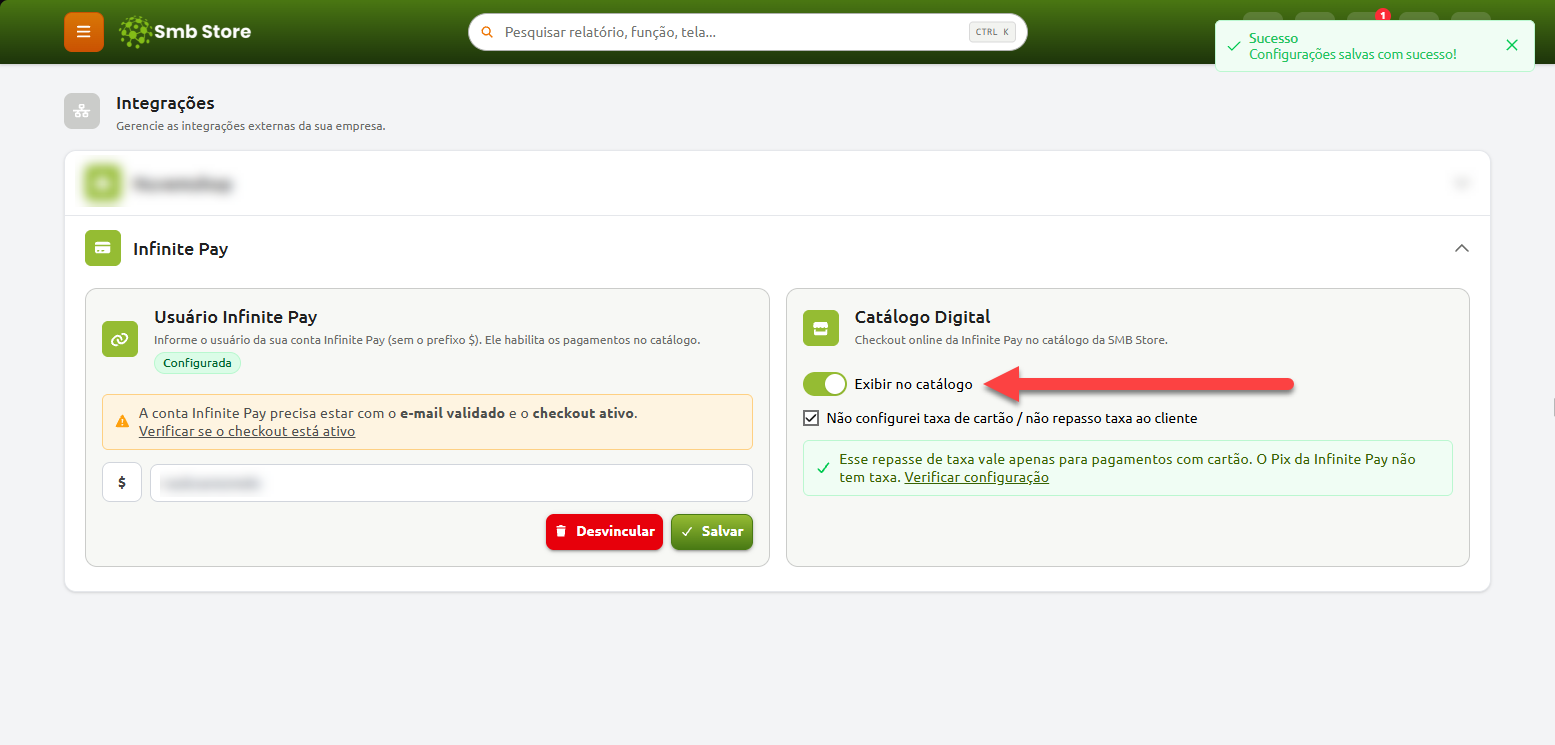Click the Gerencie as integrações externas subtitle

[251, 126]
